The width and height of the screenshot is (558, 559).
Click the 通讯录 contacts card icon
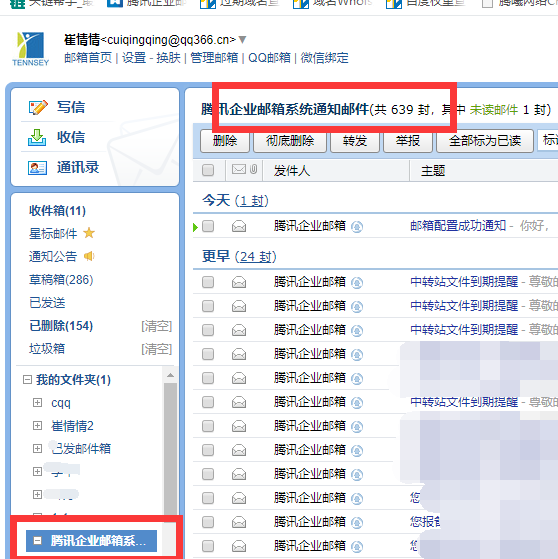pyautogui.click(x=37, y=168)
